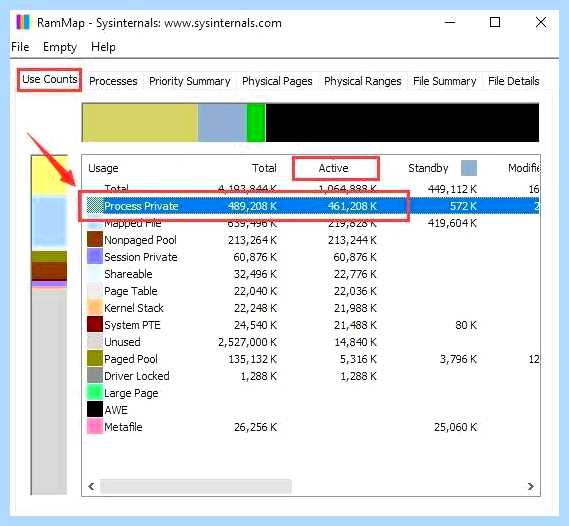Open the Priority Summary tab

pos(189,81)
